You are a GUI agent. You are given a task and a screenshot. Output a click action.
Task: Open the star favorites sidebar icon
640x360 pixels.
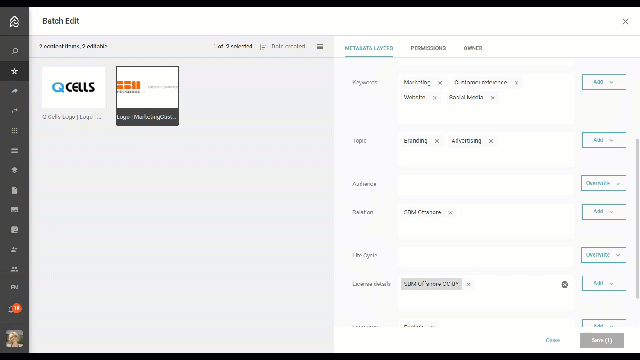pos(14,71)
